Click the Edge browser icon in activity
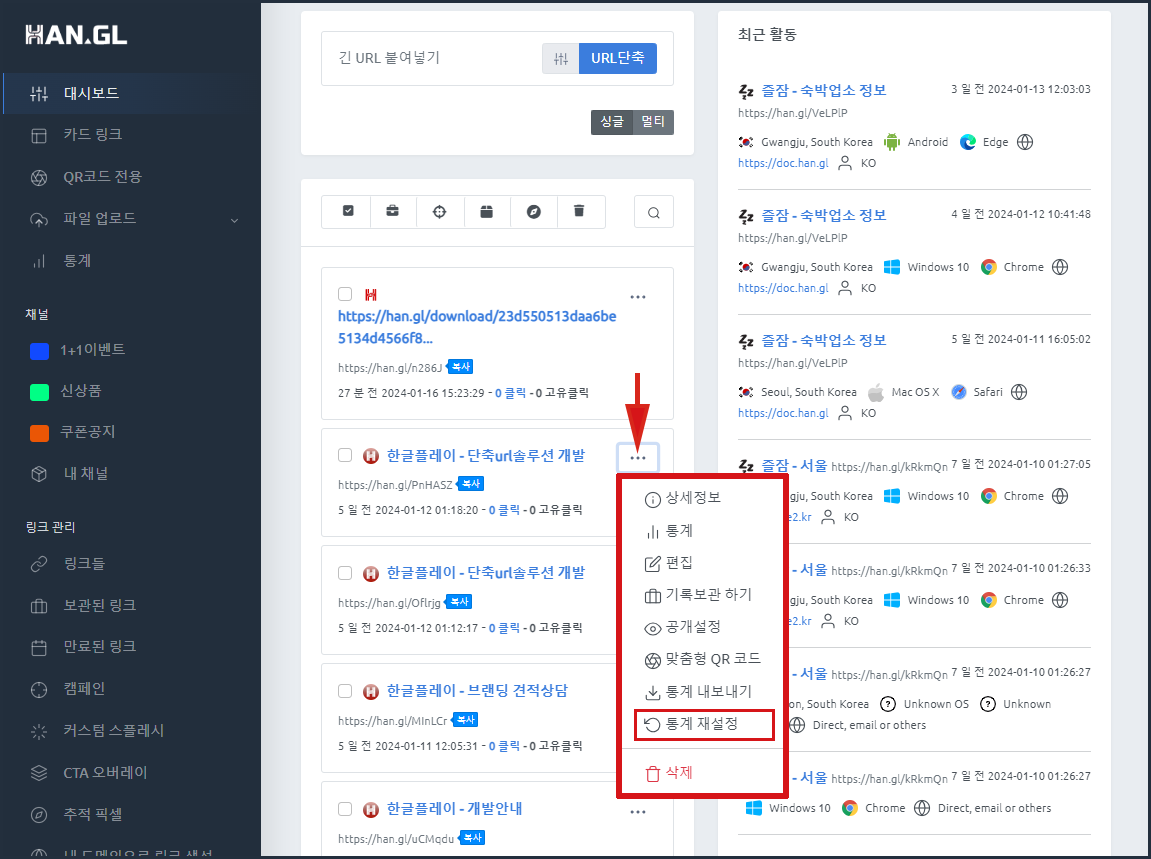Viewport: 1151px width, 859px height. pyautogui.click(x=968, y=142)
